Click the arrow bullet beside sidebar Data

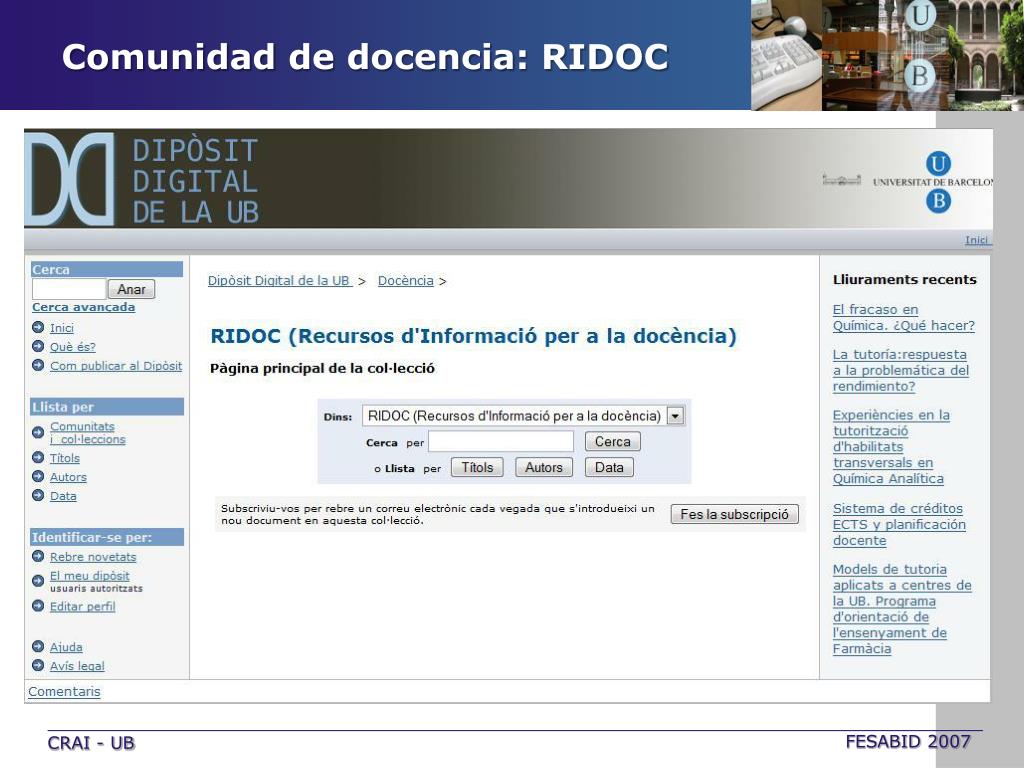pos(38,495)
